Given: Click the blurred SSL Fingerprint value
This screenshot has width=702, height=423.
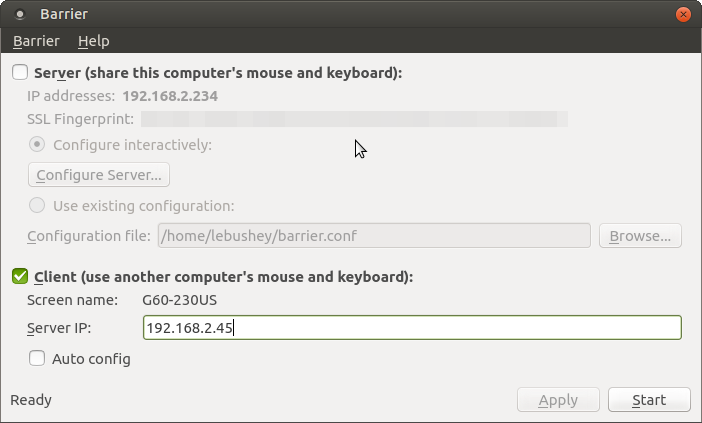Looking at the screenshot, I should (x=355, y=119).
